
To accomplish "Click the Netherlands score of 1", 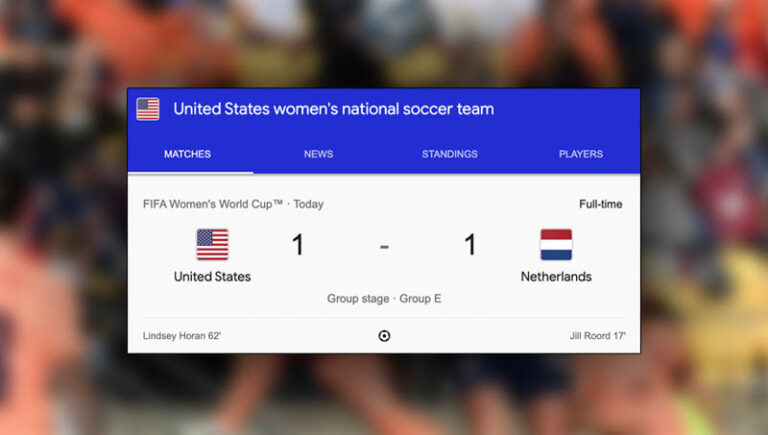I will coord(470,246).
